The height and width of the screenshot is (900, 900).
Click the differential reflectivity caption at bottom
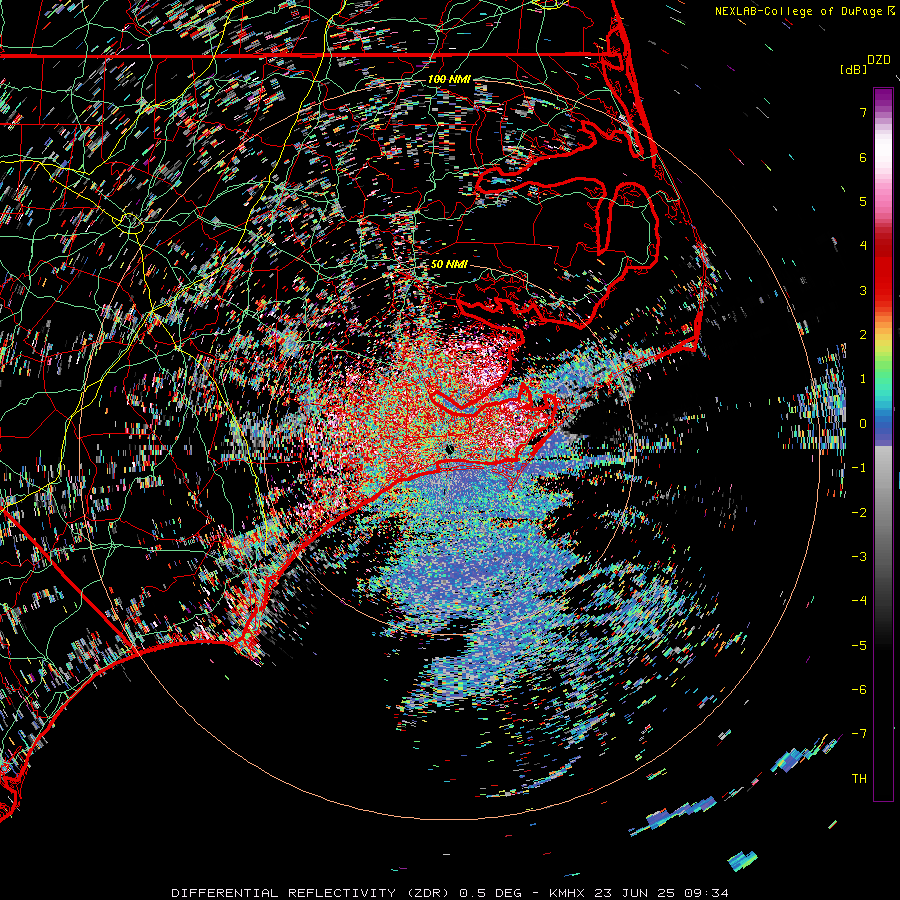pos(450,893)
